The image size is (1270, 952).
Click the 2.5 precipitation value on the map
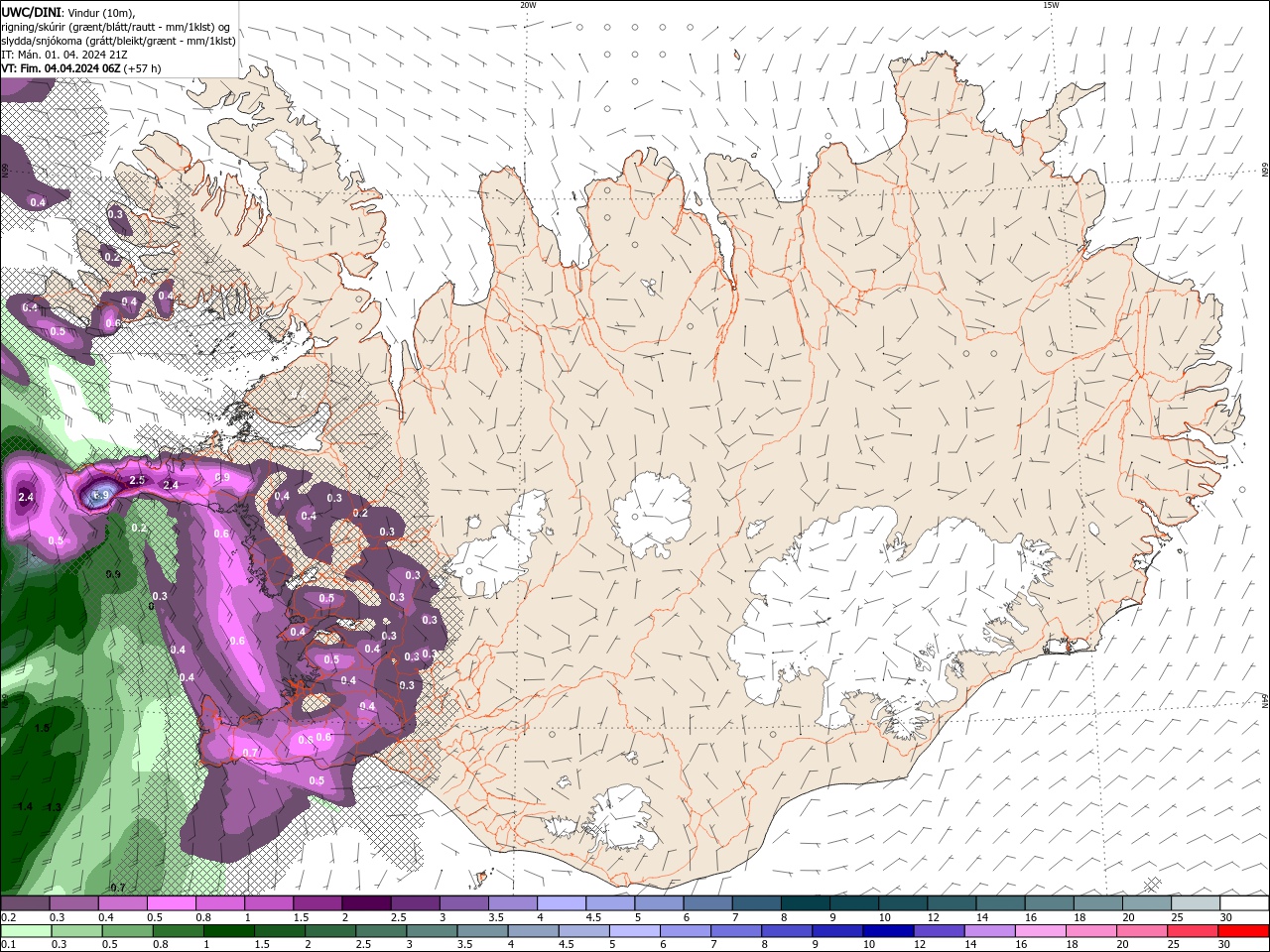tap(137, 480)
